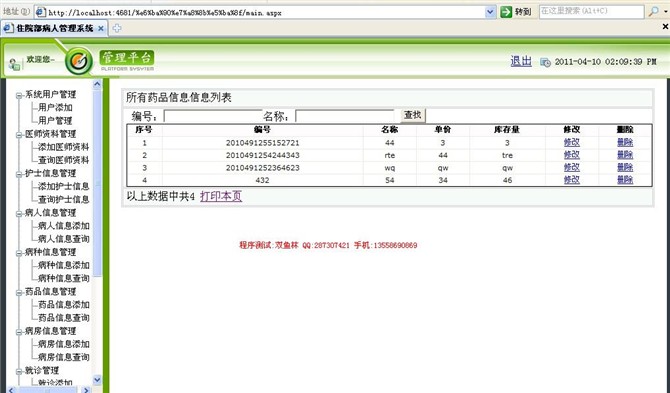The image size is (670, 393).
Task: Click the green Go arrow icon
Action: 506,12
